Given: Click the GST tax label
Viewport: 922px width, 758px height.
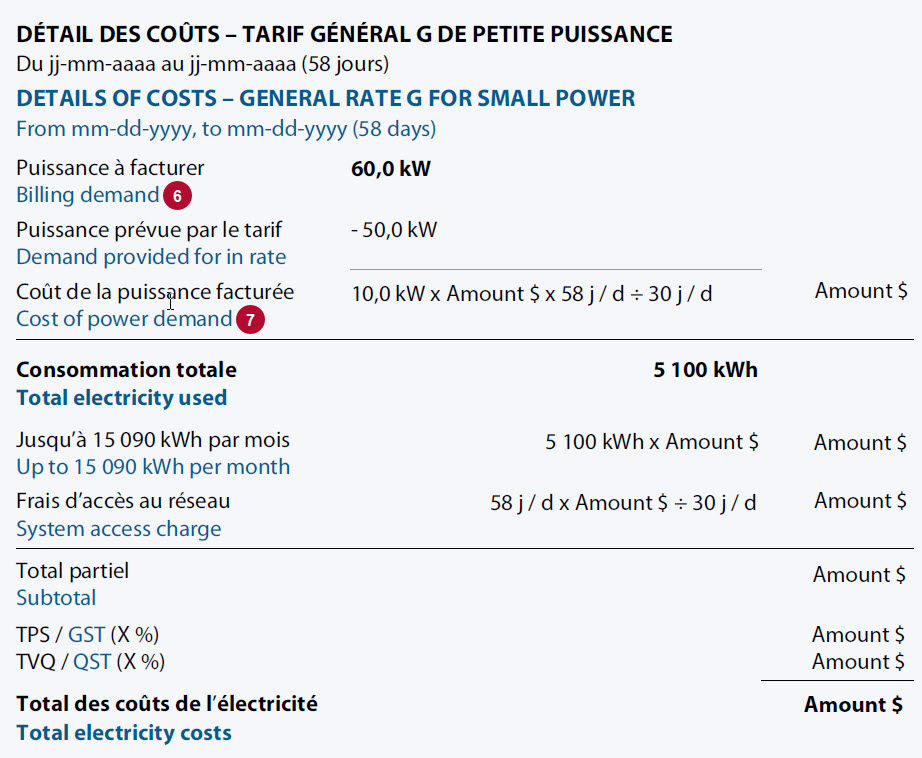Looking at the screenshot, I should (x=86, y=635).
